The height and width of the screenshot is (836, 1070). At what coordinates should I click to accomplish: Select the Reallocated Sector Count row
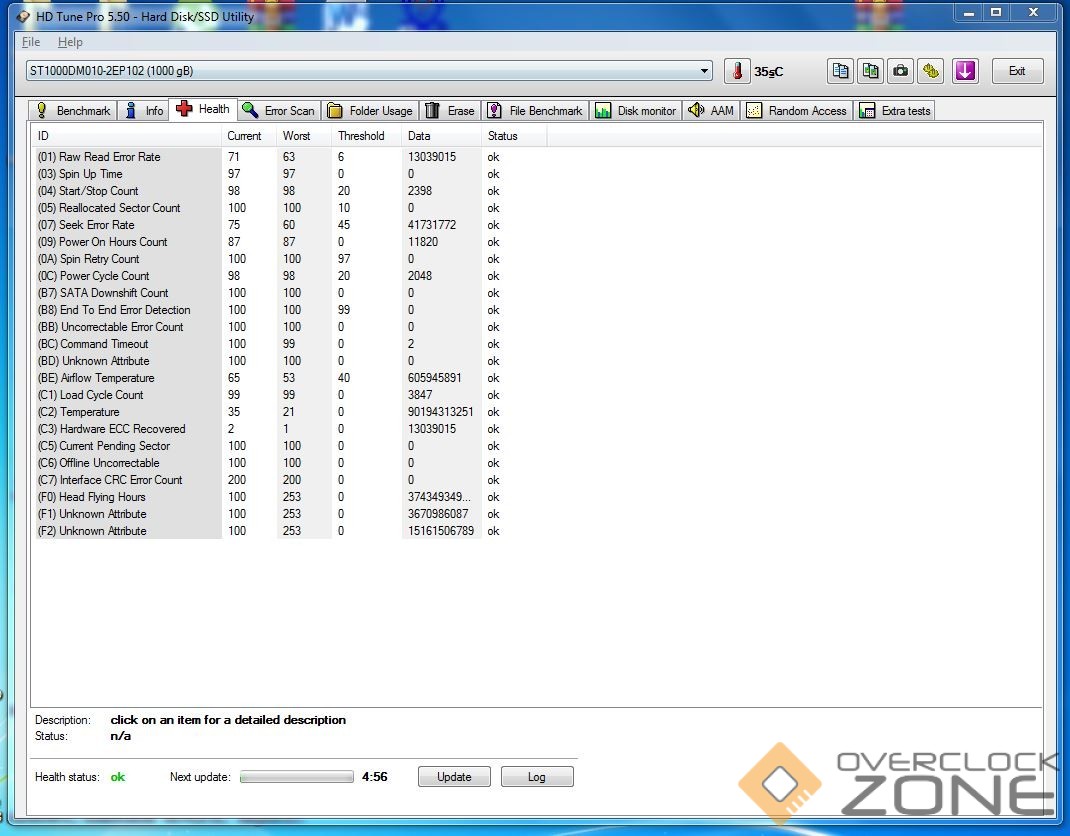(x=120, y=208)
